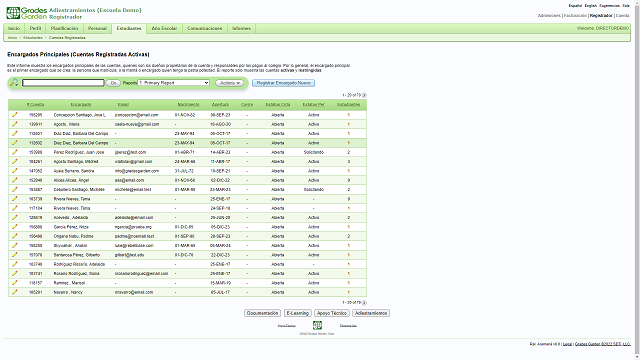The width and height of the screenshot is (640, 360).
Task: Open the Reports dropdown showing Primary Report
Action: coord(174,83)
